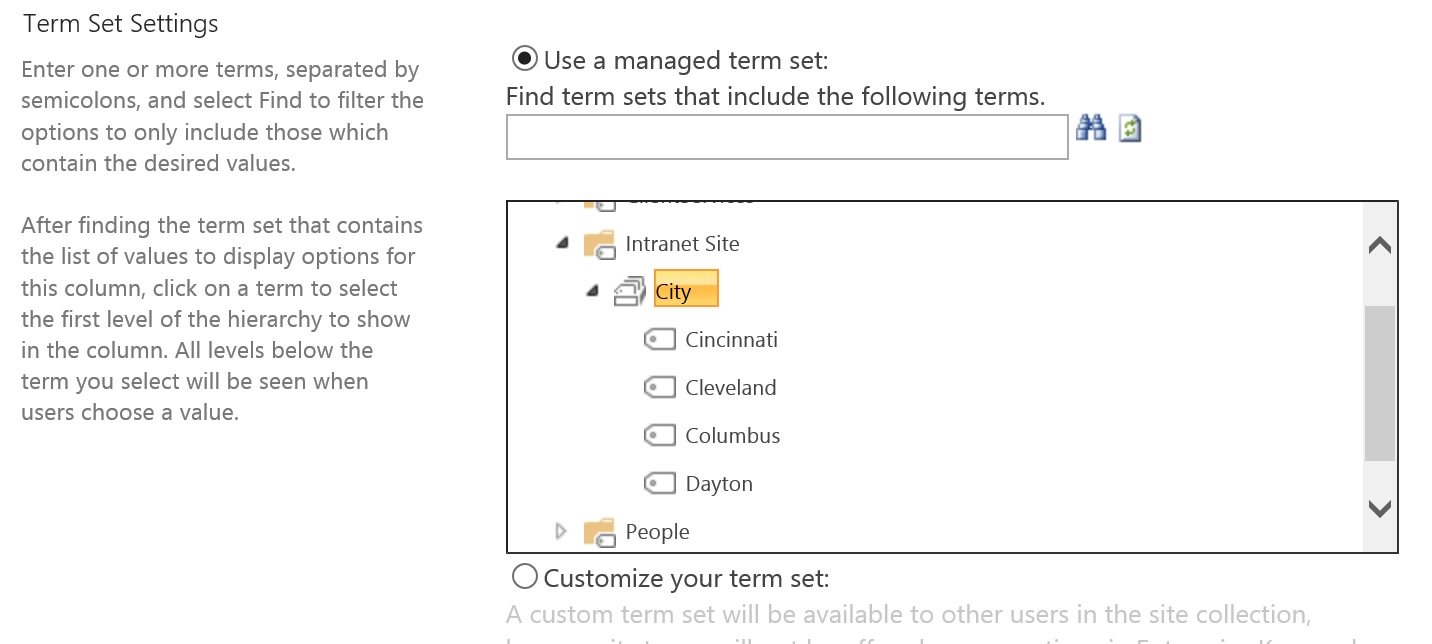Click the find term sets text box
Image resolution: width=1432 pixels, height=644 pixels.
787,137
